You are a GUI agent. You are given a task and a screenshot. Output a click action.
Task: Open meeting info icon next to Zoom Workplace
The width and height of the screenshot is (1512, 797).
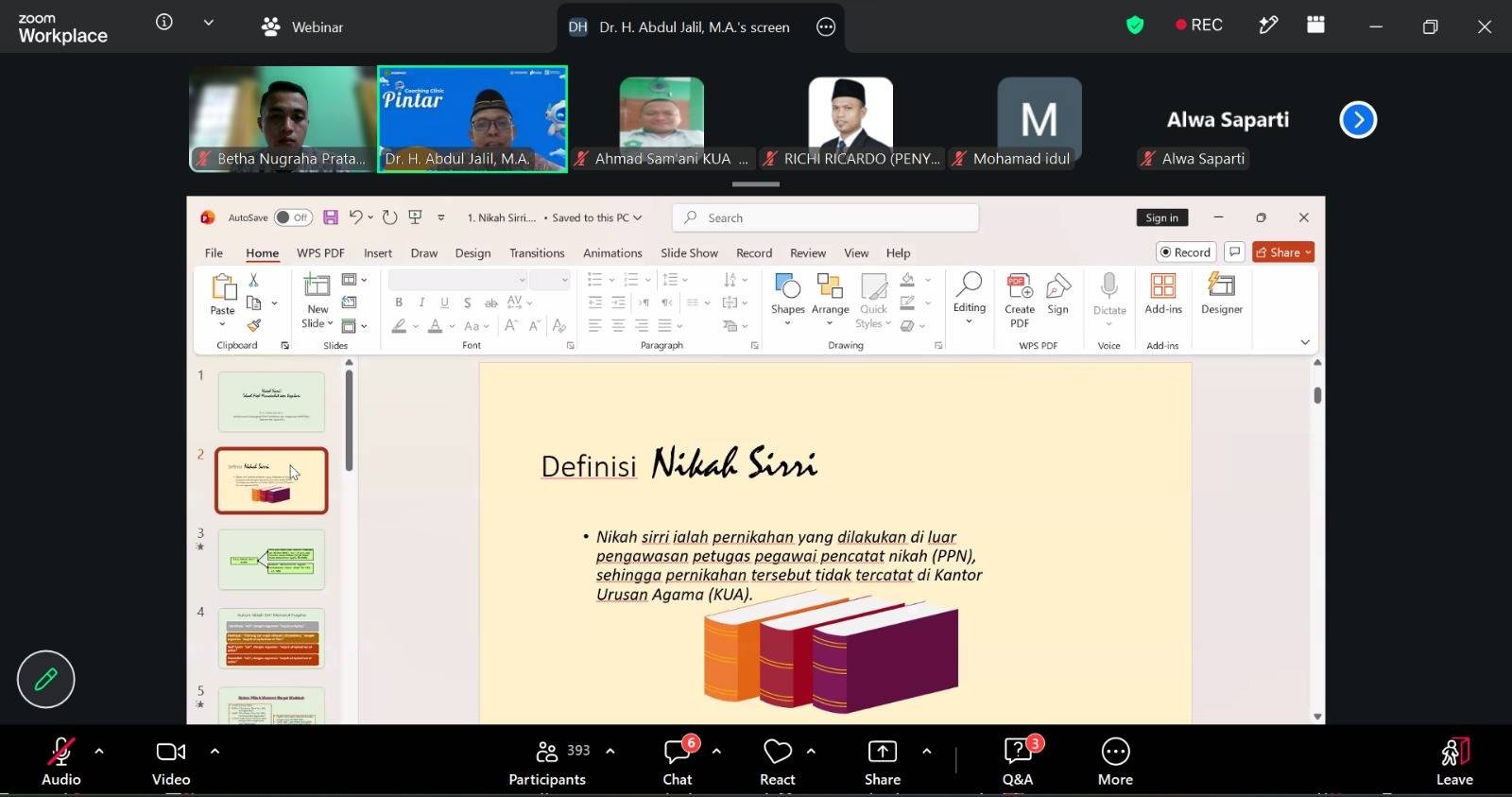point(164,22)
